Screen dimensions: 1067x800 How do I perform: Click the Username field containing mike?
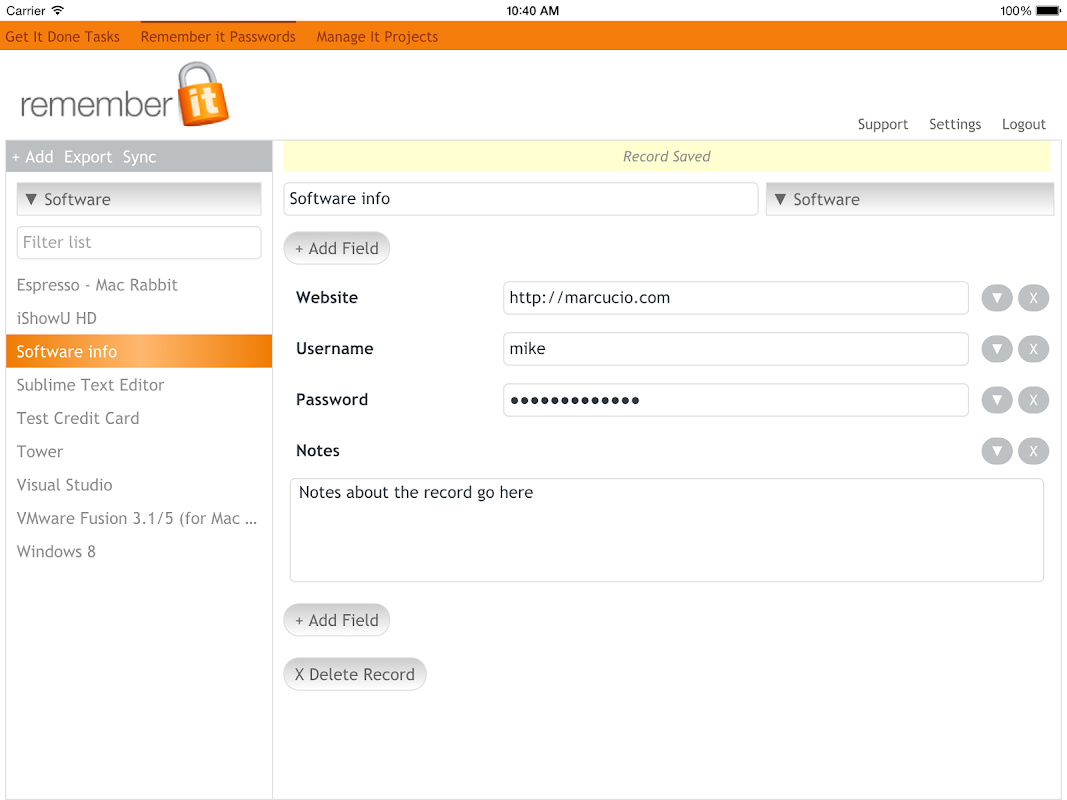point(736,349)
